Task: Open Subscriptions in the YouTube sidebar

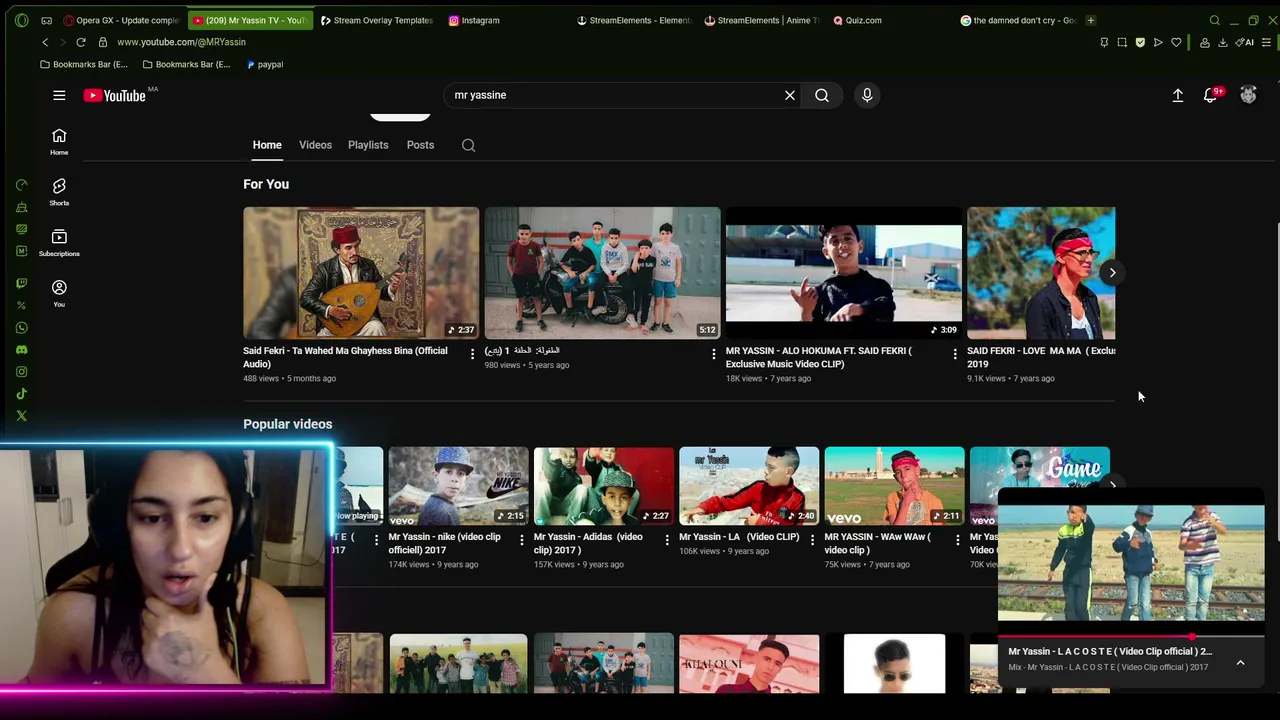Action: pos(59,242)
